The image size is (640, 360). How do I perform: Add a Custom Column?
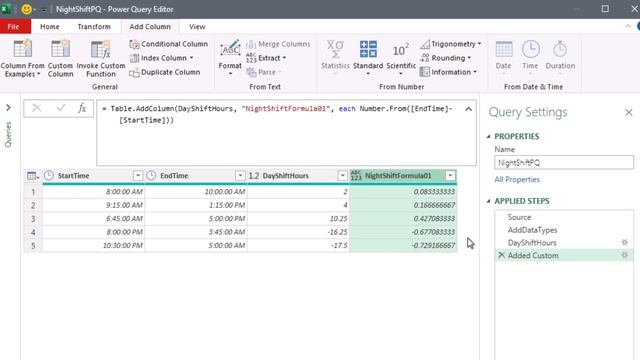click(60, 58)
